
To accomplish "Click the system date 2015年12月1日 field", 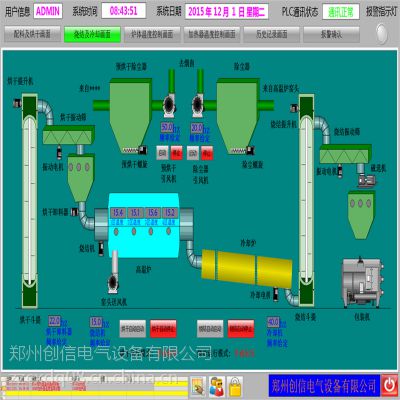I will click(226, 12).
